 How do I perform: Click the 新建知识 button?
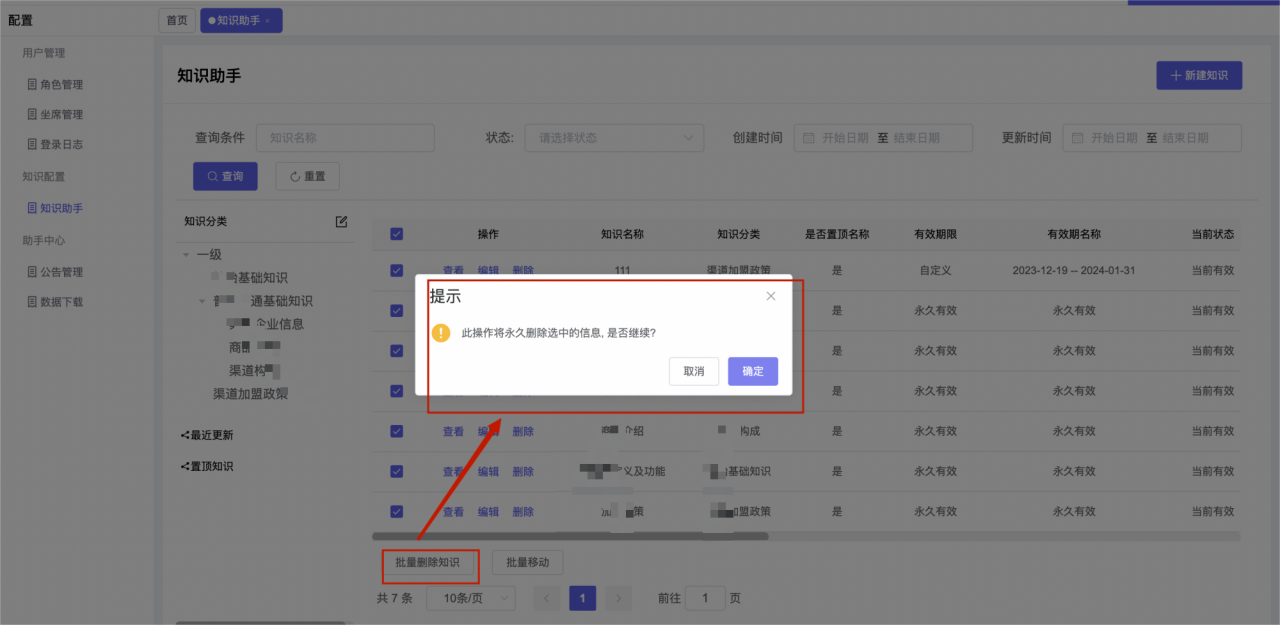(1199, 76)
